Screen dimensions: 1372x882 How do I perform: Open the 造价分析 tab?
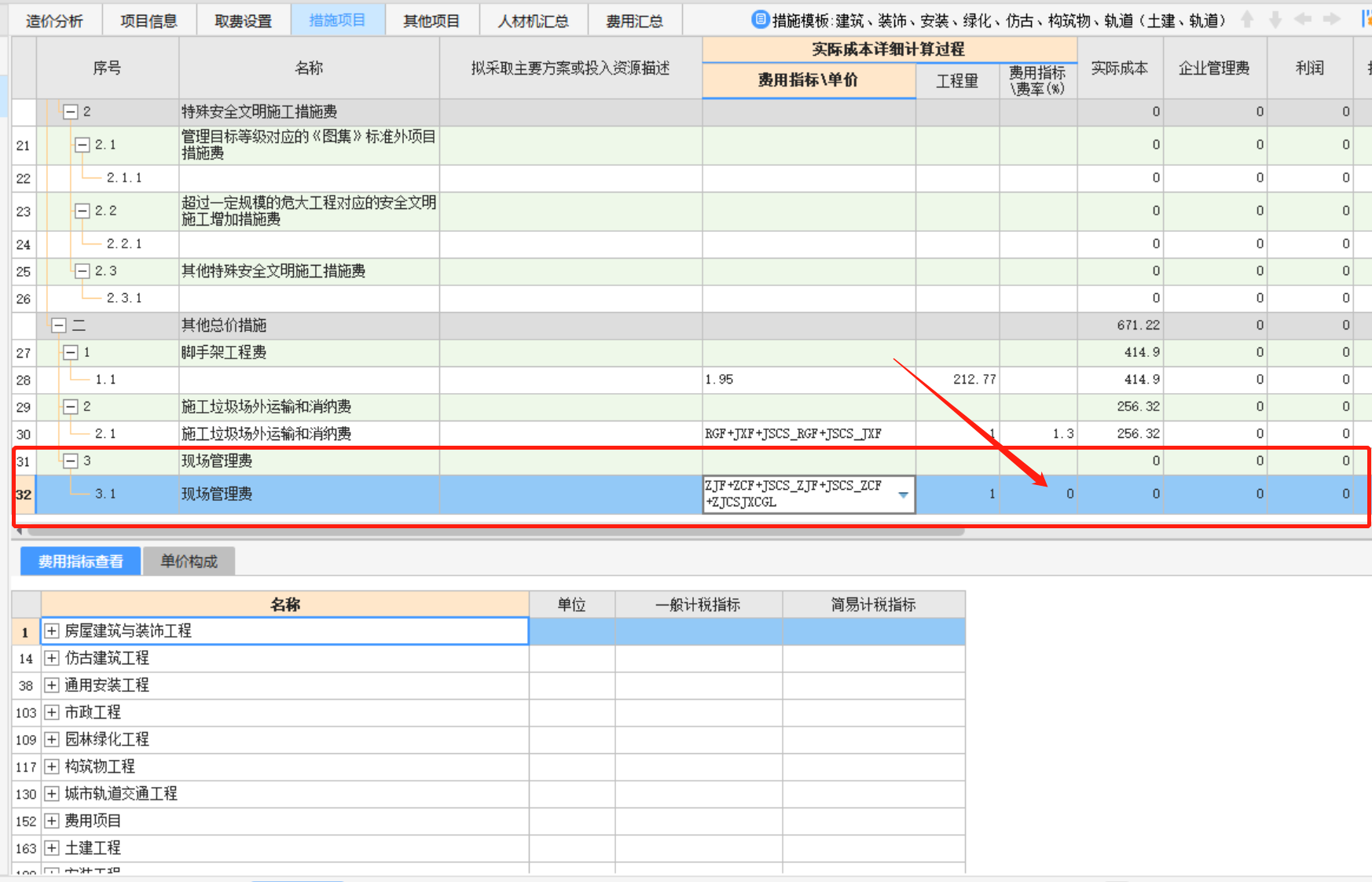[54, 20]
